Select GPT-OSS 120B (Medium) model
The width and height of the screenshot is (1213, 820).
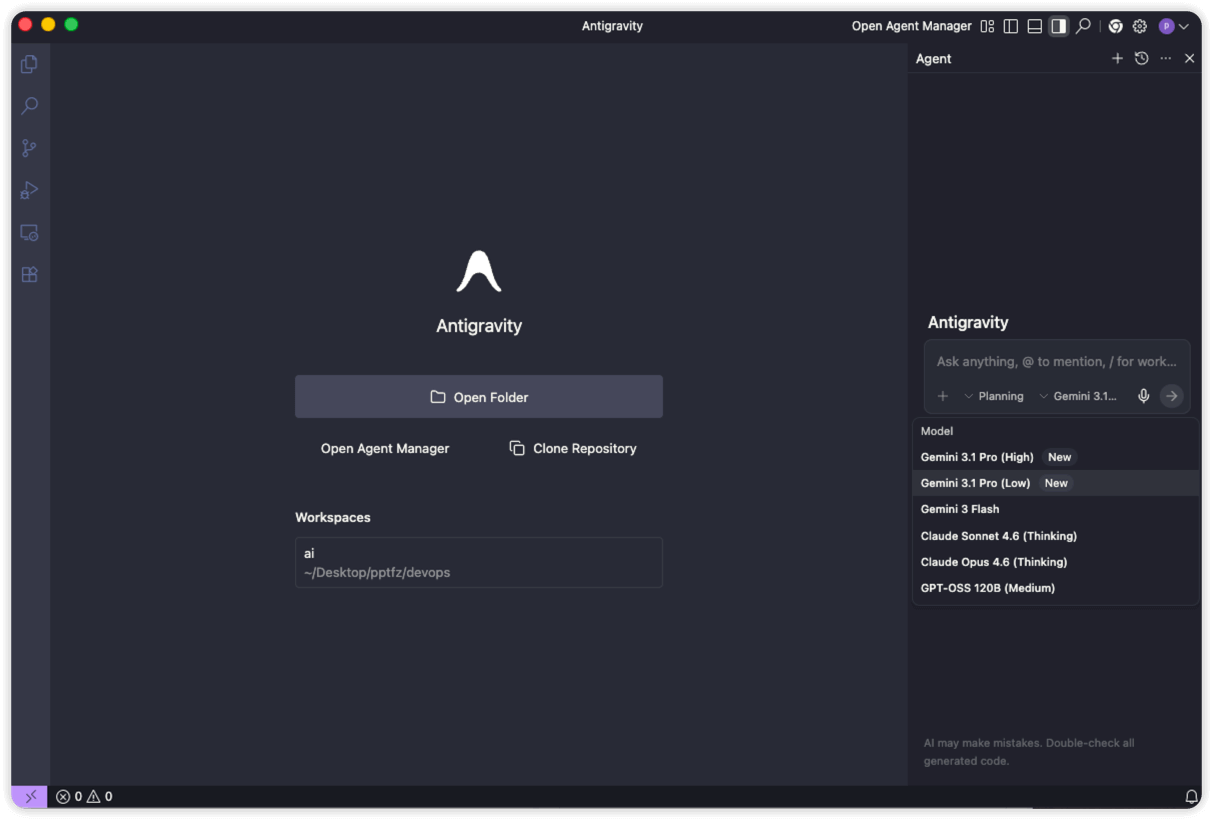click(1056, 588)
